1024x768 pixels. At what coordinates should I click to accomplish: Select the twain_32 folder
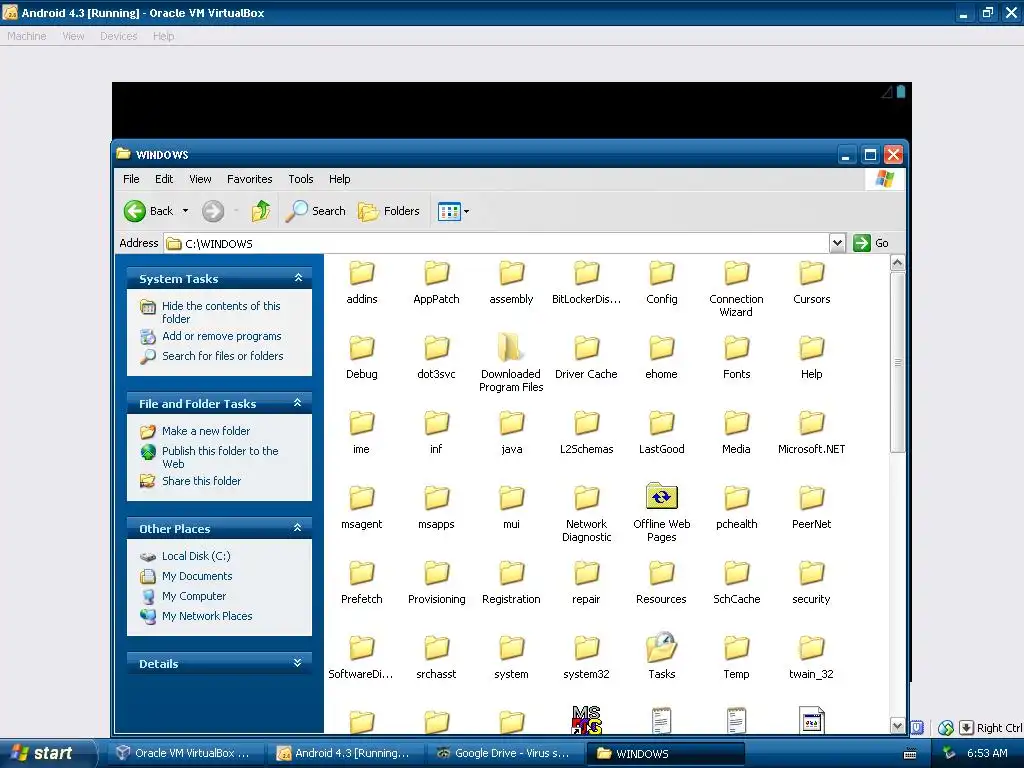coord(811,658)
